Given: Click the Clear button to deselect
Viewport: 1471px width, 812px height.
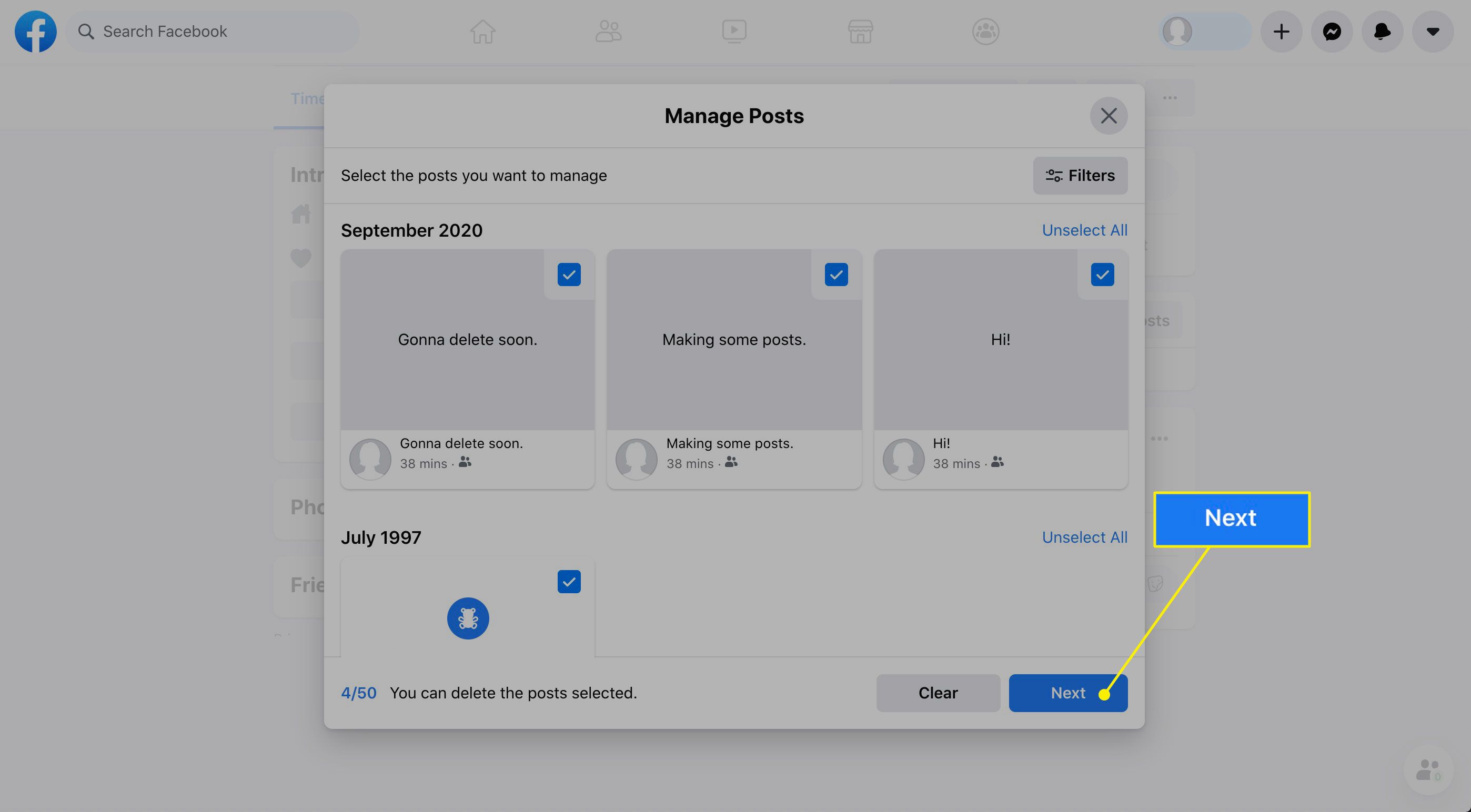Looking at the screenshot, I should (937, 692).
